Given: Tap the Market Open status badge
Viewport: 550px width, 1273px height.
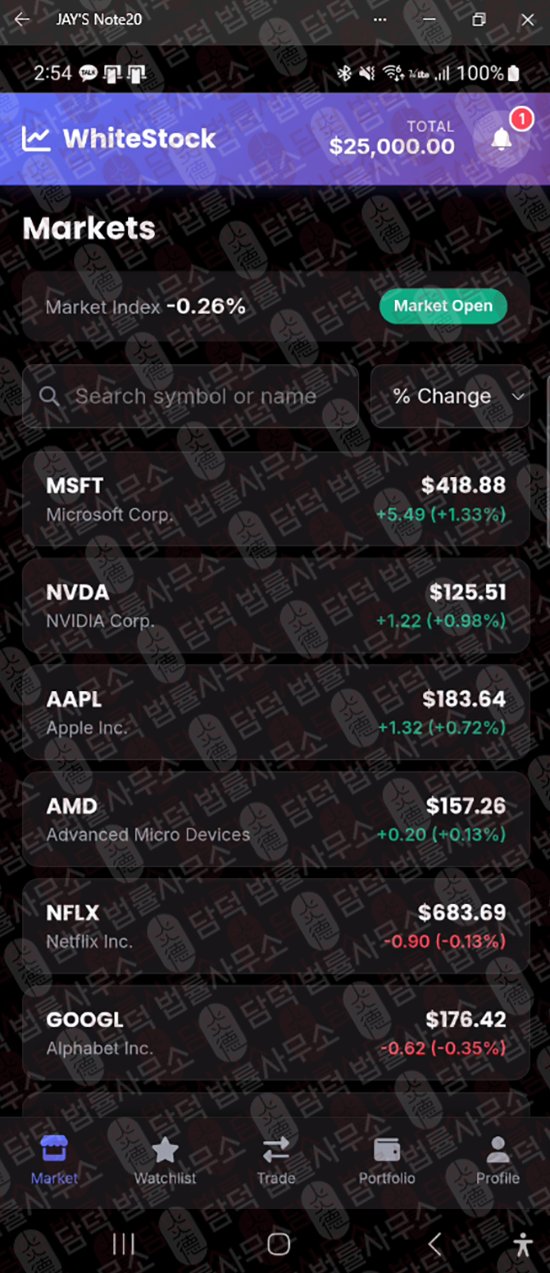Looking at the screenshot, I should [x=443, y=306].
